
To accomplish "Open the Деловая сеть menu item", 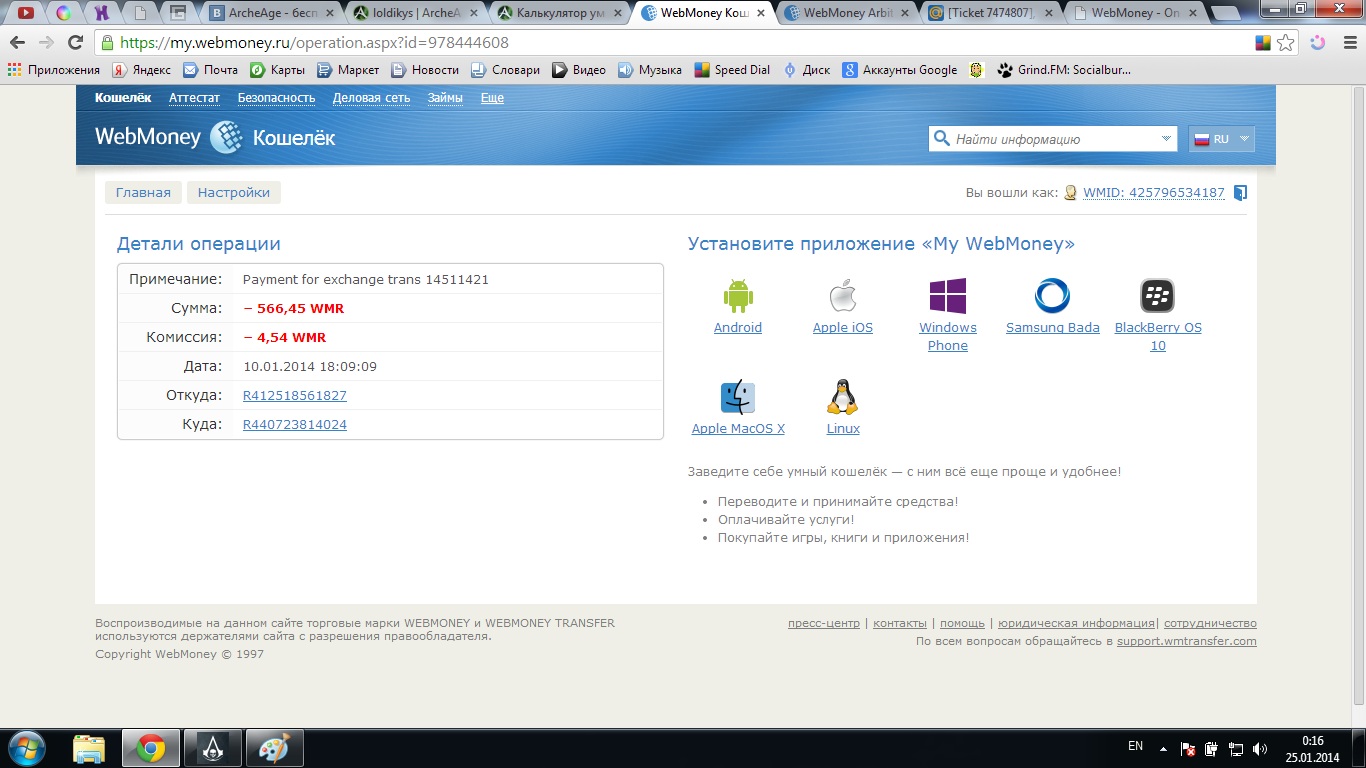I will [x=371, y=98].
